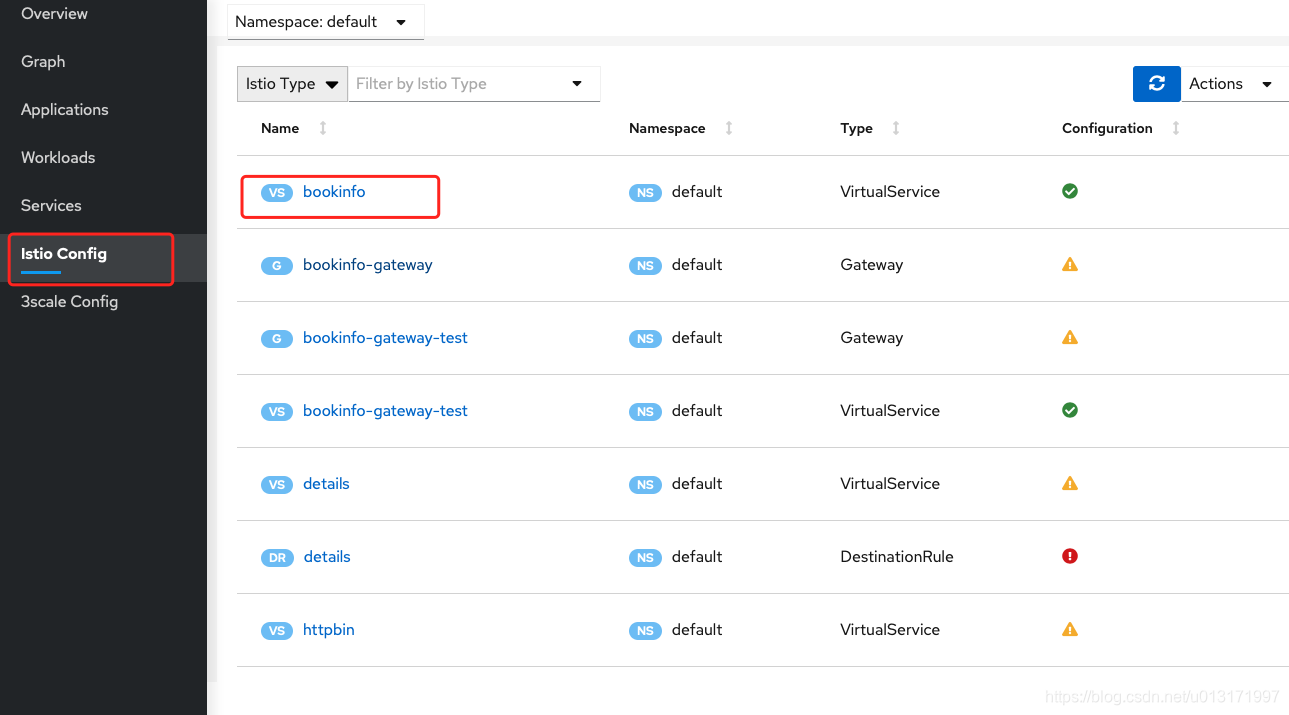This screenshot has width=1289, height=715.
Task: Click the sort icon beside Type column
Action: [896, 128]
